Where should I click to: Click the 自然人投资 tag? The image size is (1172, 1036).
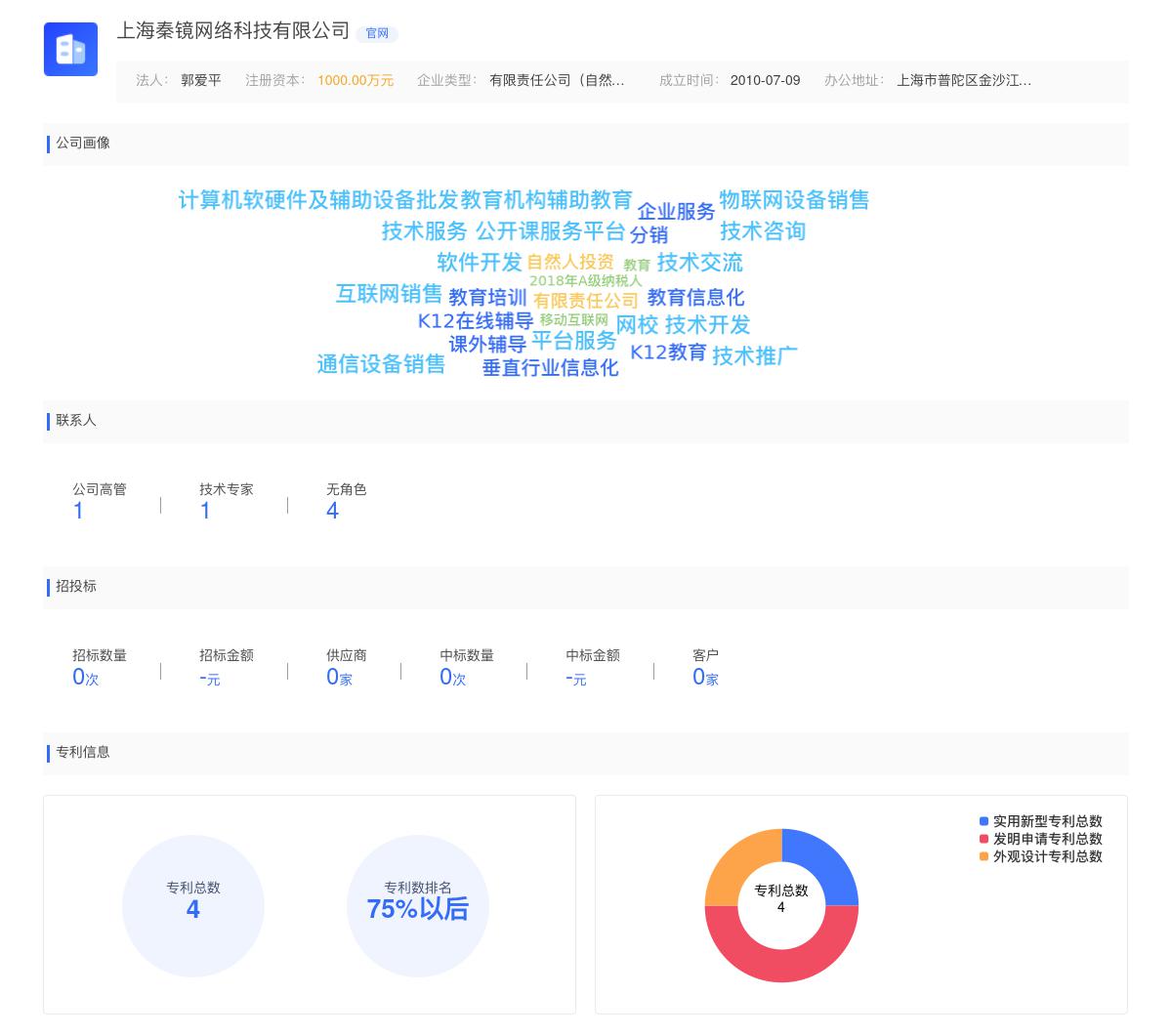click(x=570, y=262)
